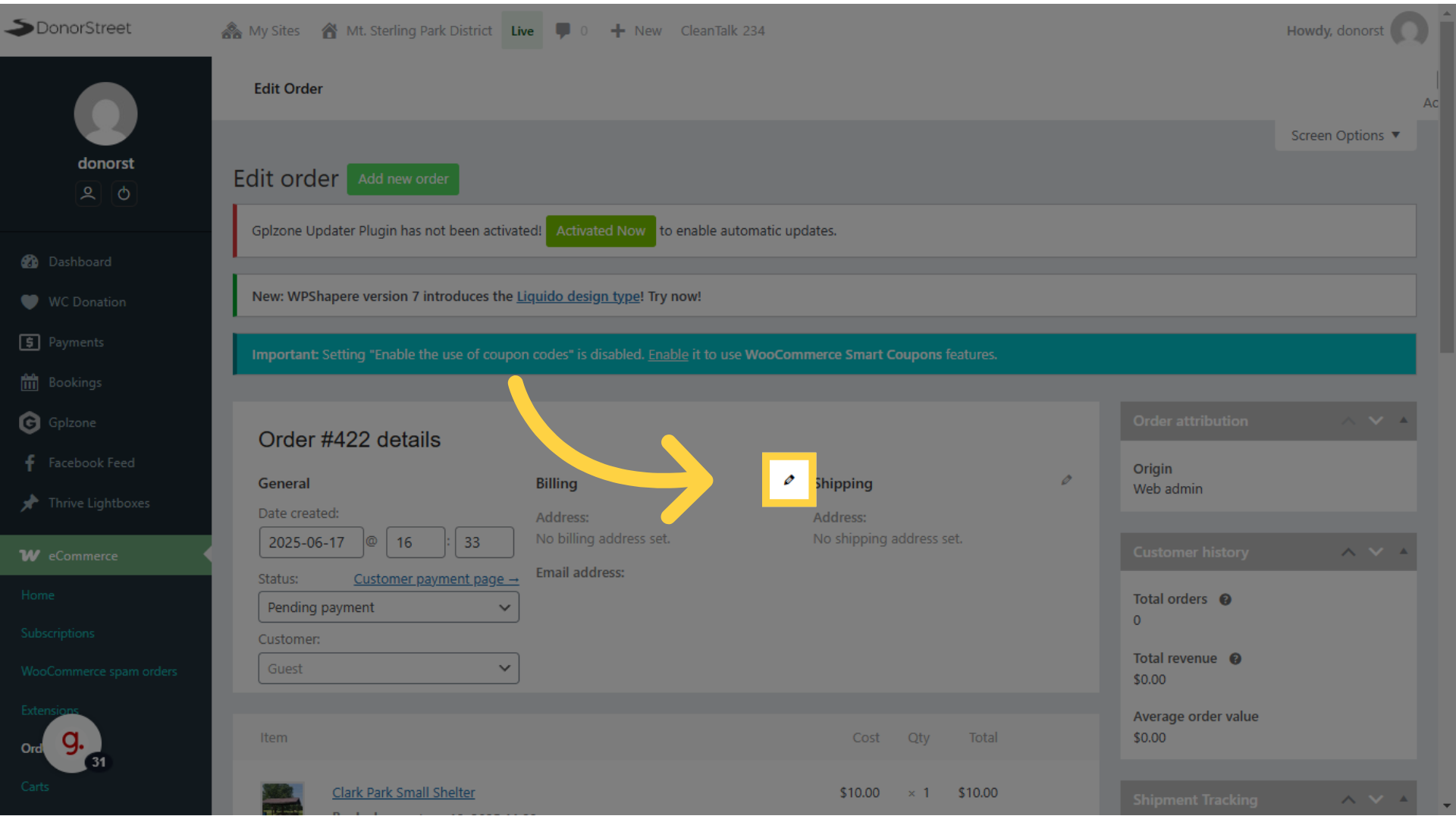Move Shipment Tracking panel up

tap(1348, 799)
